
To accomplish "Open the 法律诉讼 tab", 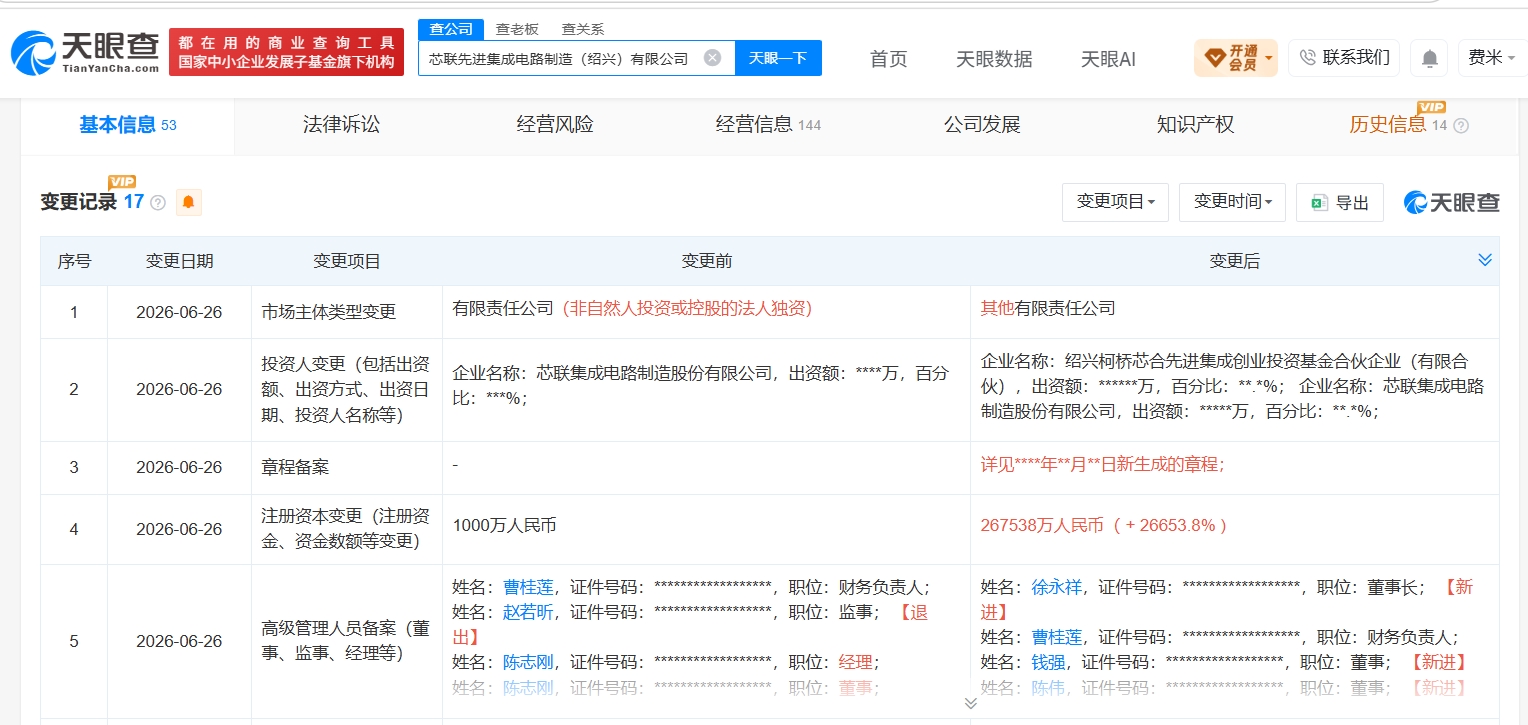I will [342, 125].
